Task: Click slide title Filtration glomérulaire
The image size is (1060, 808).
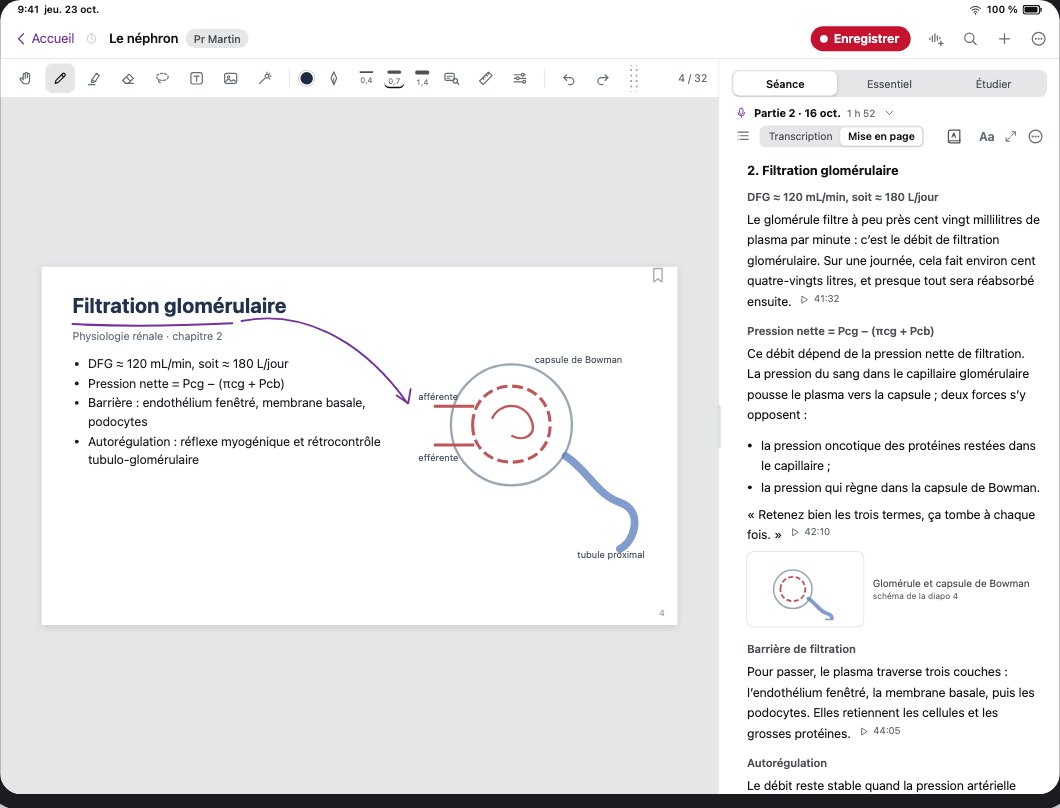Action: click(x=179, y=306)
